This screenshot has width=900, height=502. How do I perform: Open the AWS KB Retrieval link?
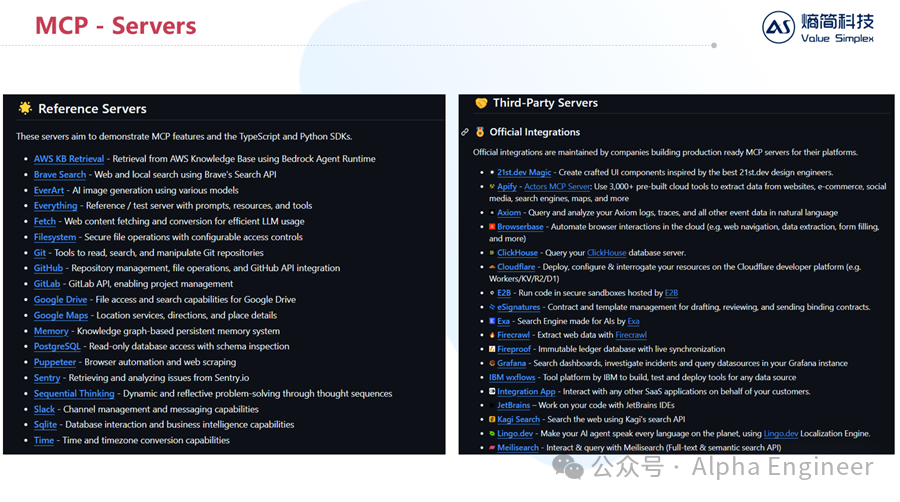(69, 159)
